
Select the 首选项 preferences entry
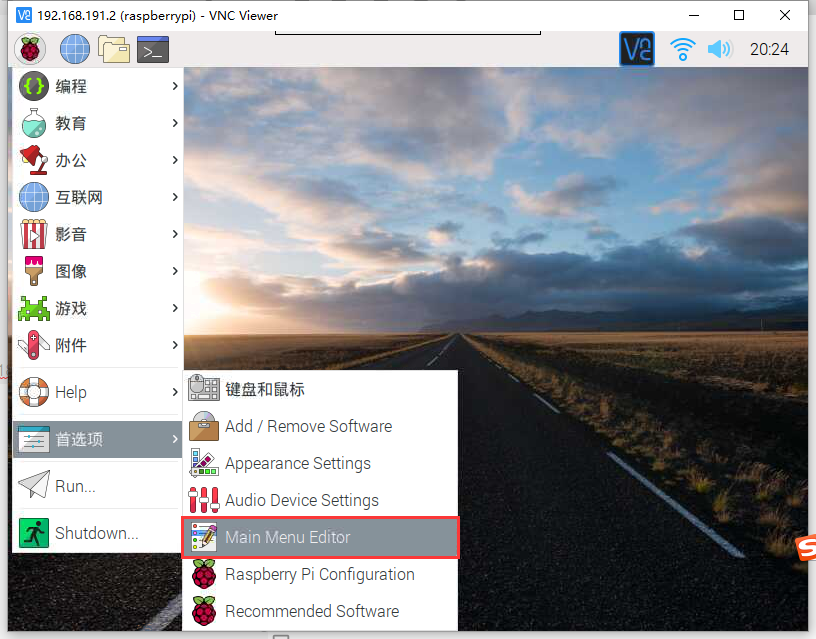(97, 439)
